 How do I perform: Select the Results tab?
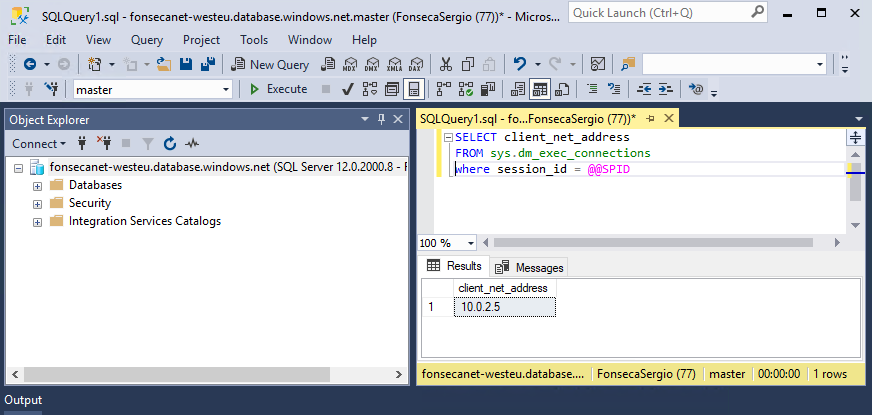[x=454, y=266]
